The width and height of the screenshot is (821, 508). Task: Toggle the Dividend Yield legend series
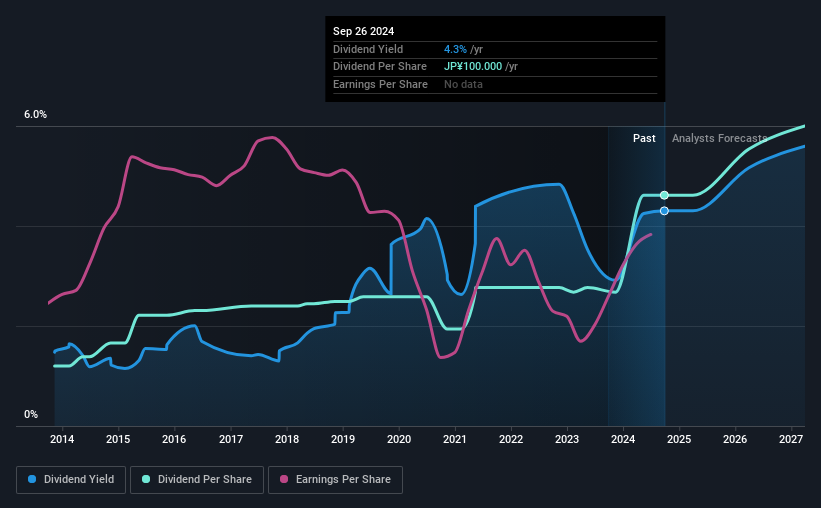coord(71,480)
